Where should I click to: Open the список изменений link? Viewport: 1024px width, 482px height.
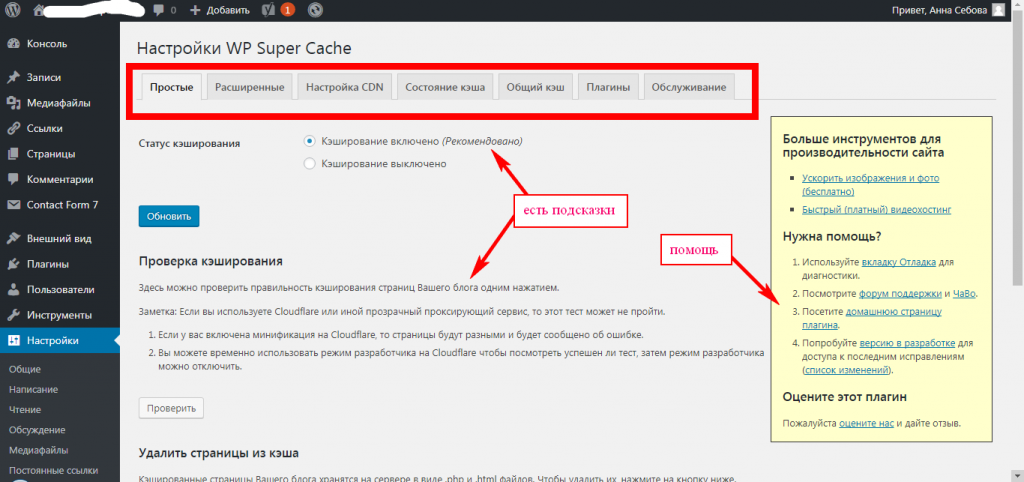pos(847,370)
